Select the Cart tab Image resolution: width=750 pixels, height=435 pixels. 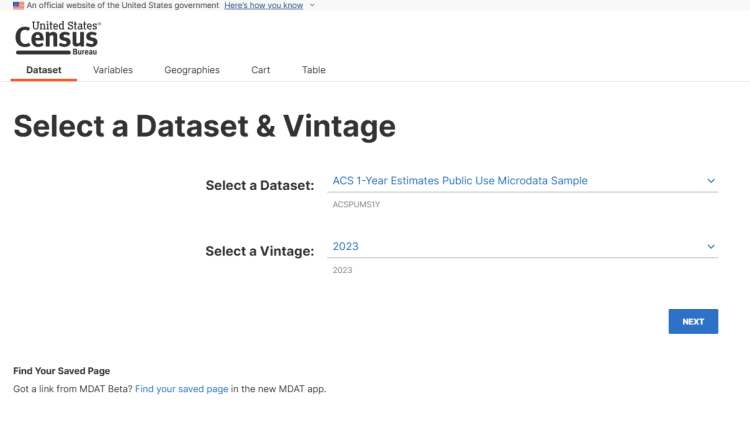click(x=261, y=70)
